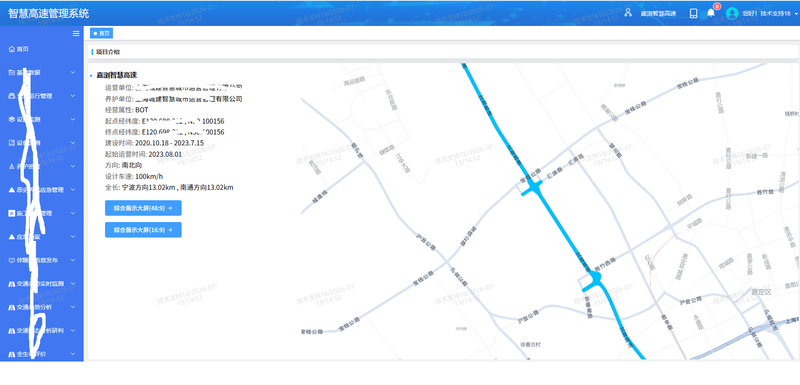Click the home icon beside 首页 in sidebar
This screenshot has height=385, width=800.
12,49
